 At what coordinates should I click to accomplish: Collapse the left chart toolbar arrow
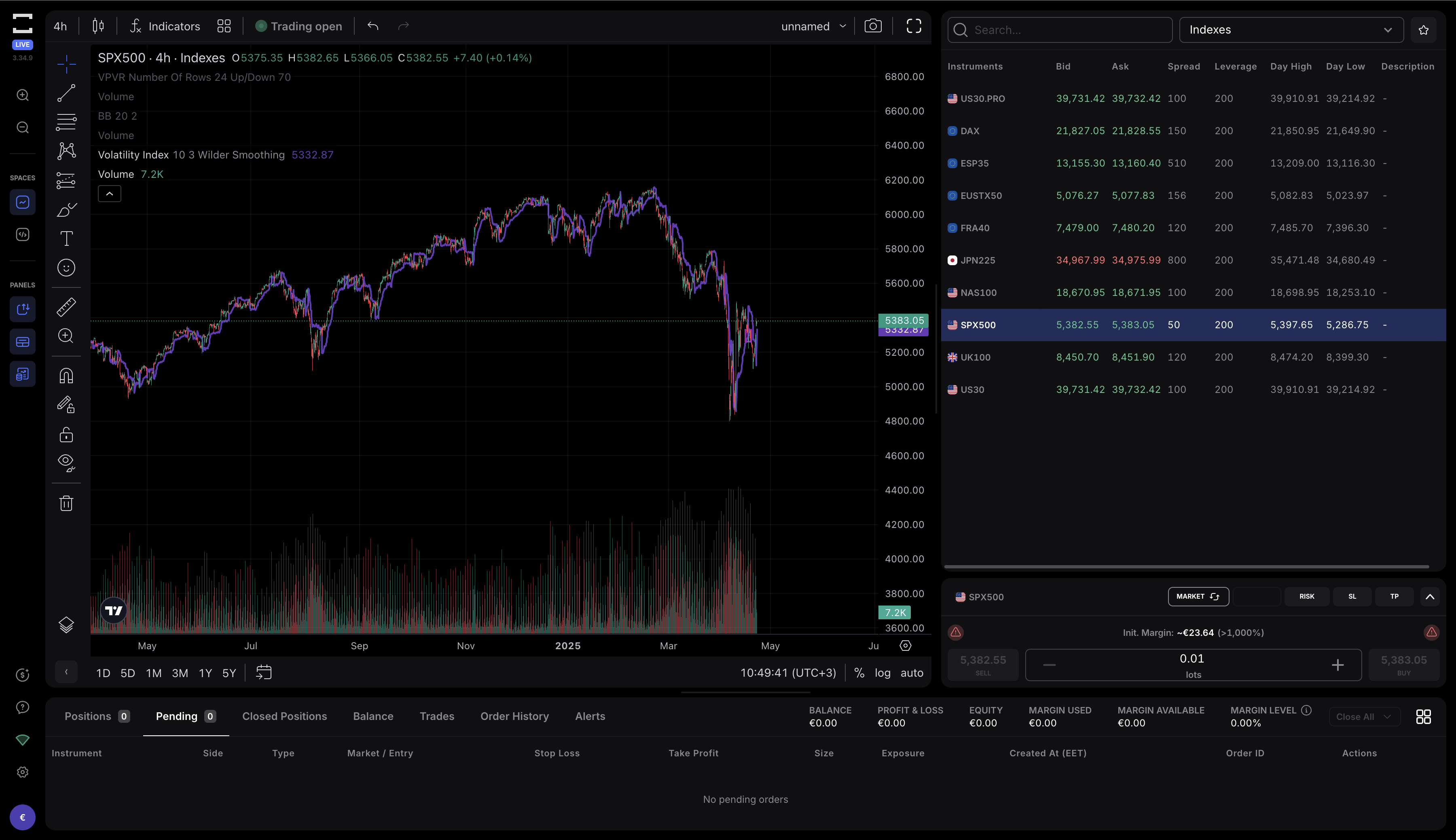pyautogui.click(x=66, y=672)
